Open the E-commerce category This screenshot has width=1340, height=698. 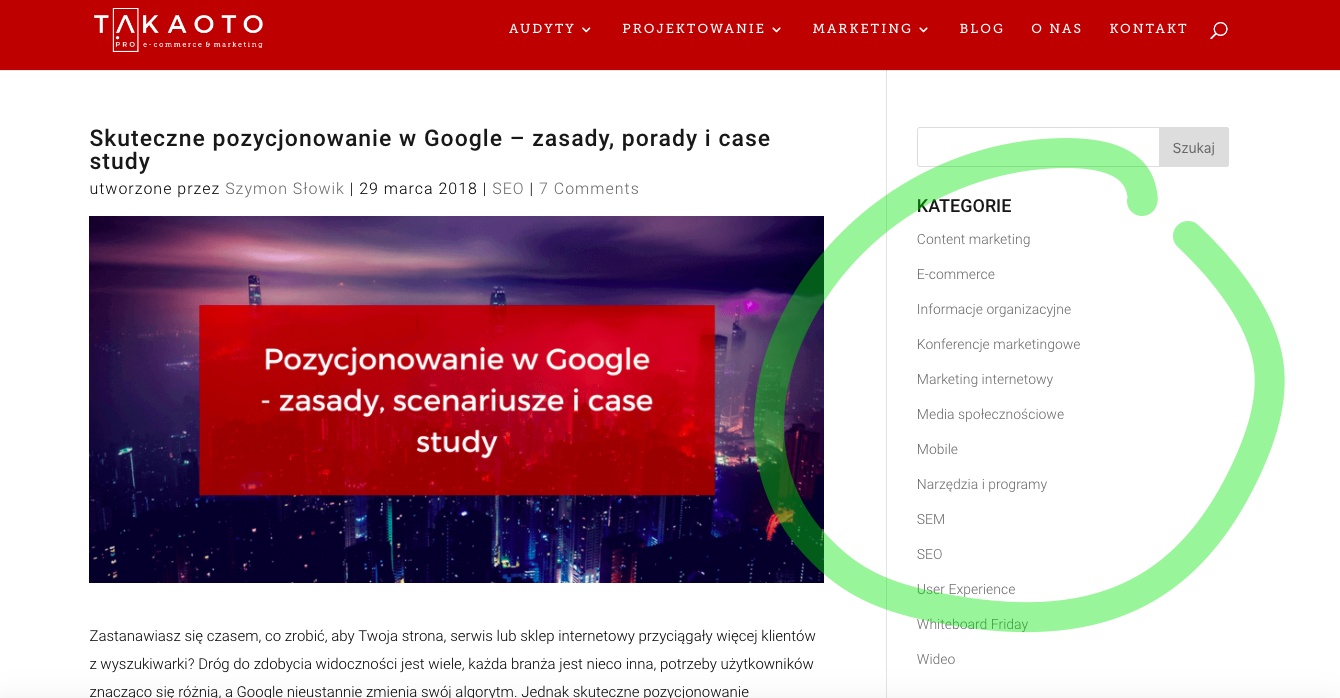[956, 274]
